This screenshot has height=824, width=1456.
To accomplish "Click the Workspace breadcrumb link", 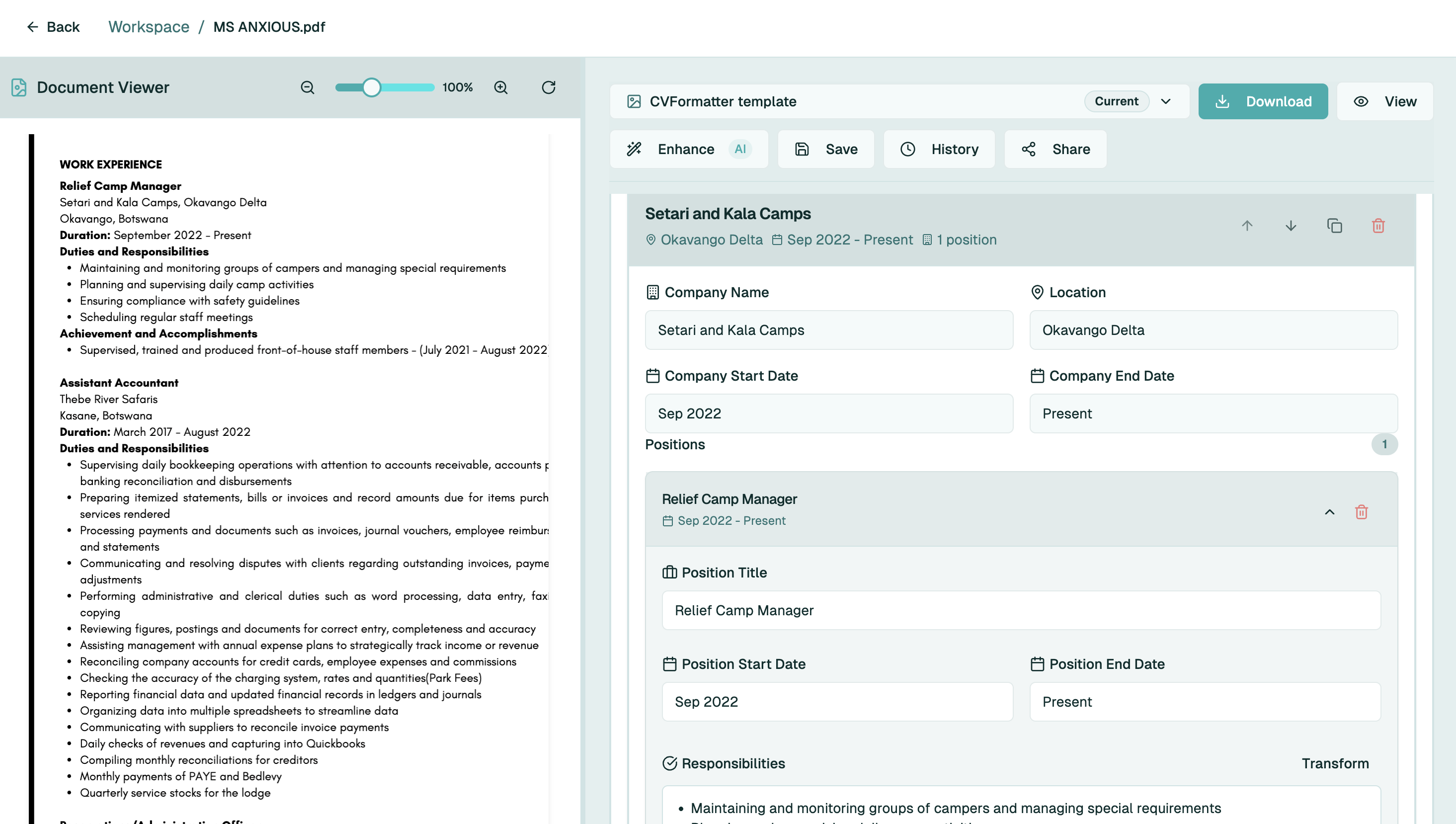I will click(x=149, y=27).
